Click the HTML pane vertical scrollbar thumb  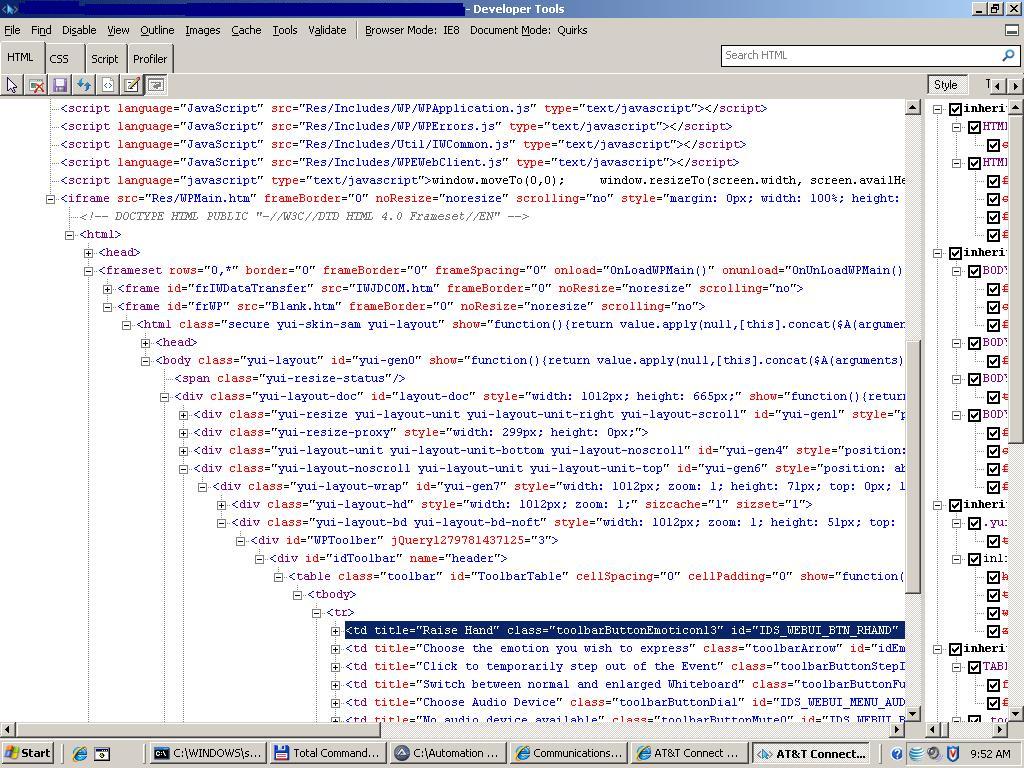913,467
